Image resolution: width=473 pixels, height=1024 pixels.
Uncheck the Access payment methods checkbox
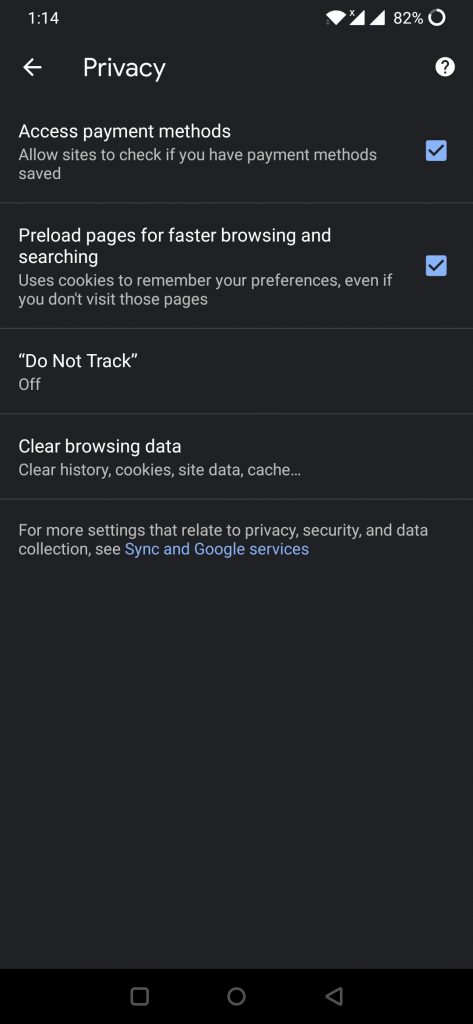[x=436, y=151]
